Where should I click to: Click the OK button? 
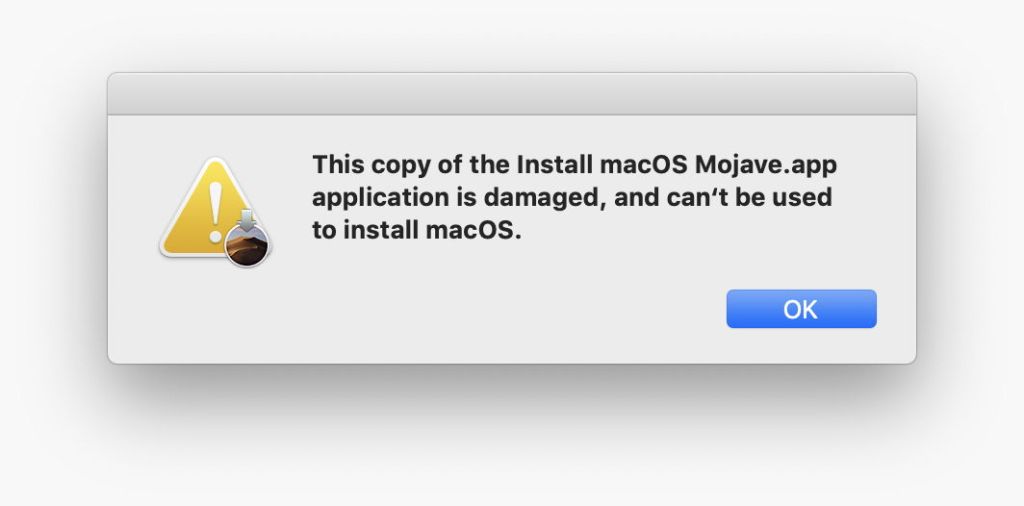801,309
